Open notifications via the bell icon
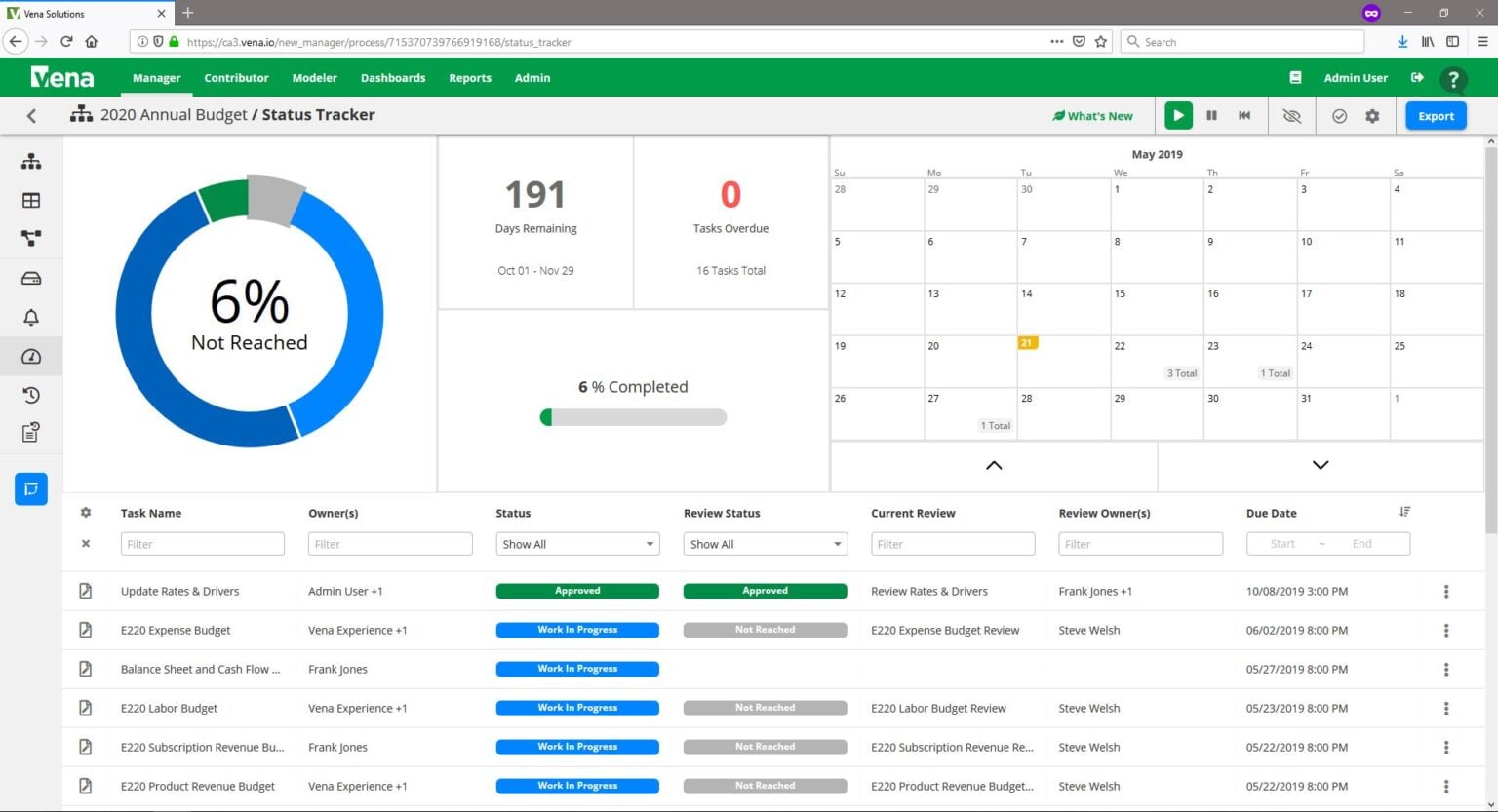This screenshot has width=1498, height=812. (30, 317)
